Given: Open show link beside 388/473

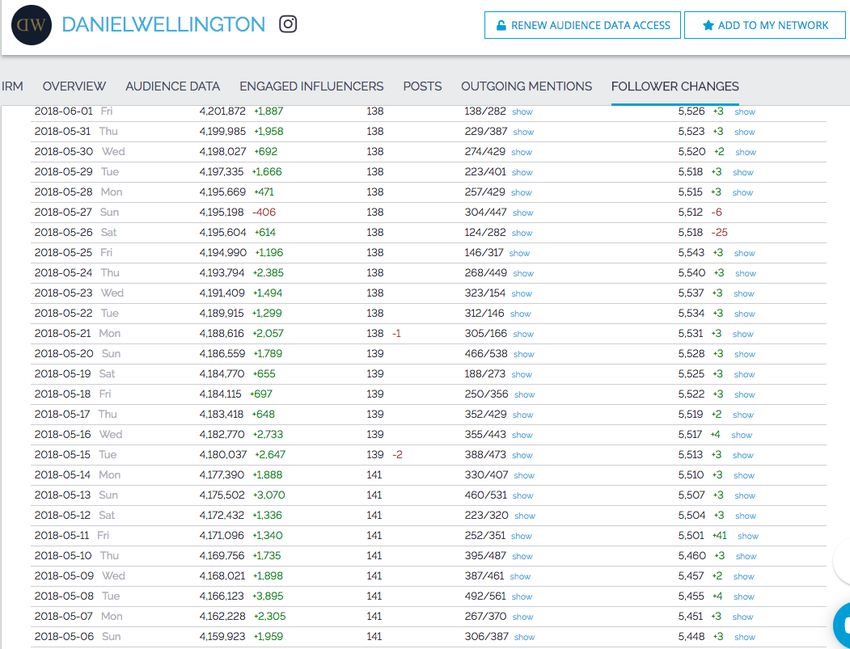Looking at the screenshot, I should point(523,455).
